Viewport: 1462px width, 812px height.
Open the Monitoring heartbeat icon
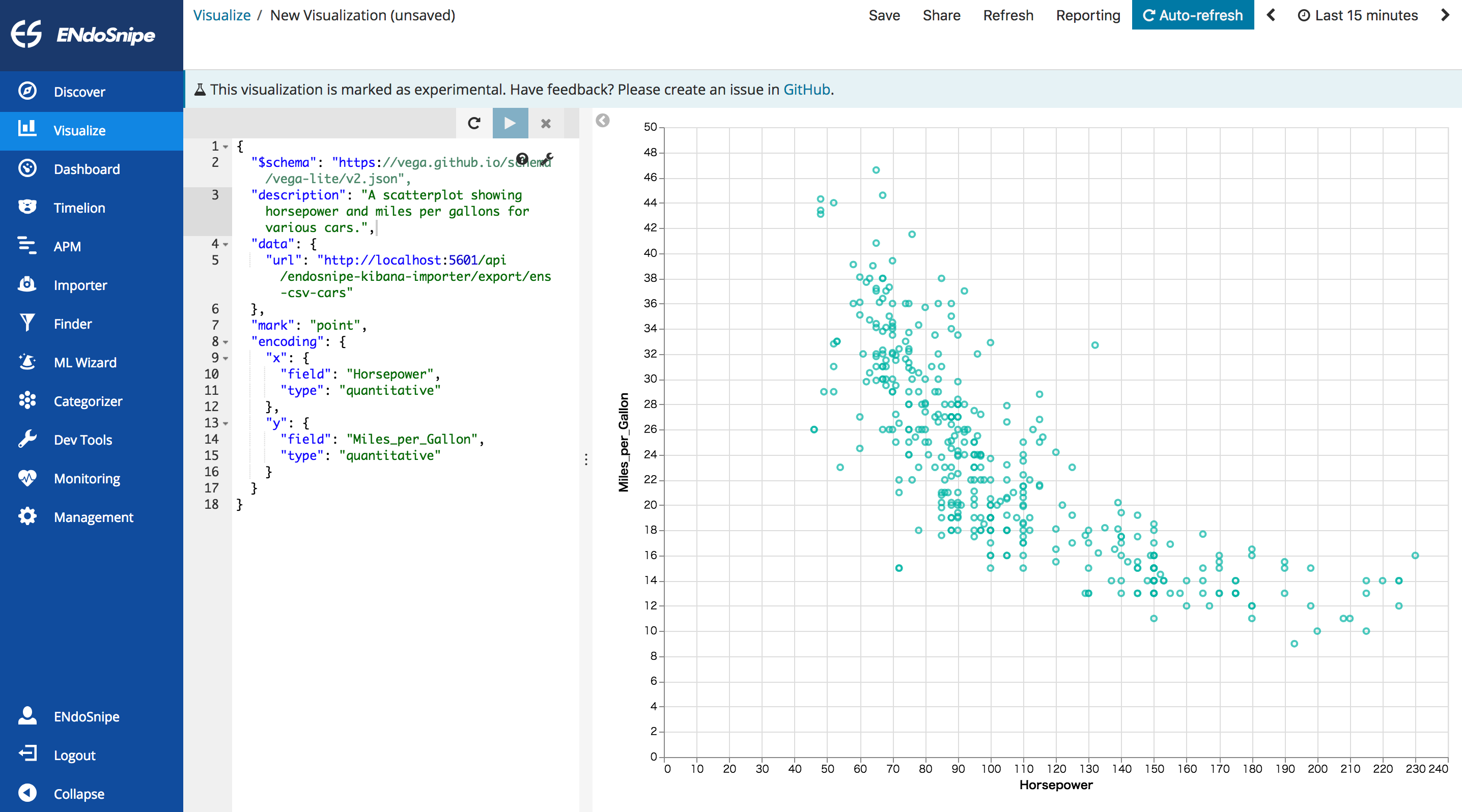coord(27,477)
